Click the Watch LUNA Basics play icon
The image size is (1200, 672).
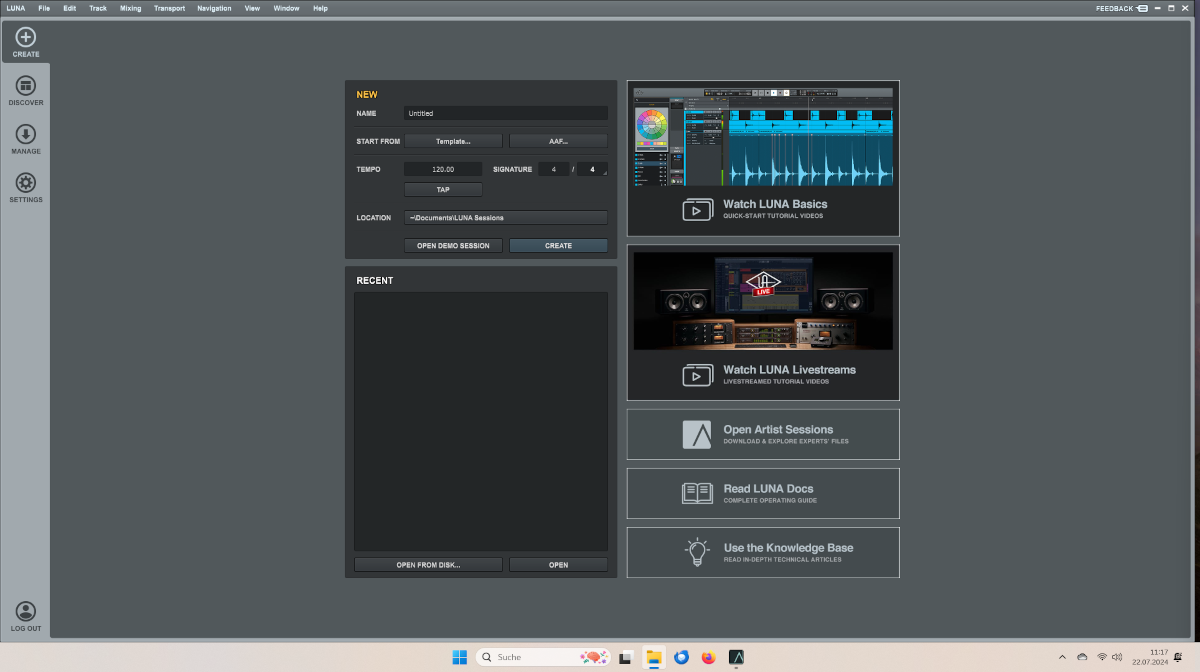click(x=697, y=210)
